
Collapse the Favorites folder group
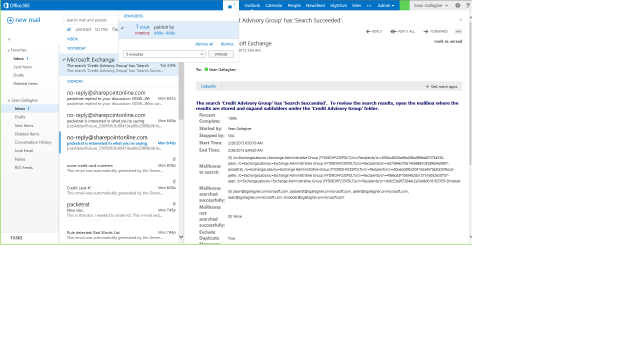click(8, 50)
